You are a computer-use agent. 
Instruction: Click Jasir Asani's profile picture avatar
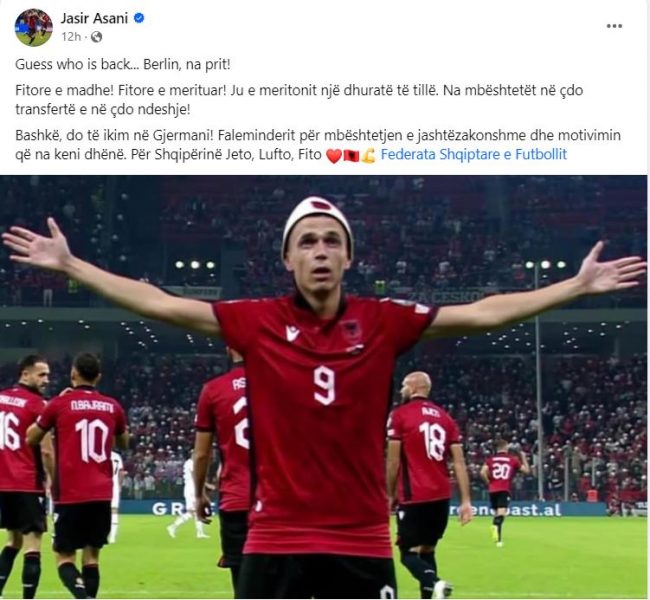tap(34, 27)
